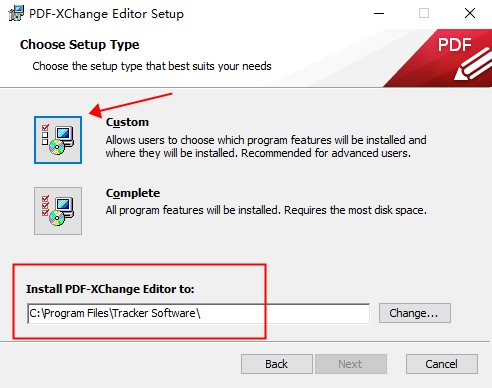Click the Install PDF-XChange Editor to label
The height and width of the screenshot is (388, 492).
110,289
